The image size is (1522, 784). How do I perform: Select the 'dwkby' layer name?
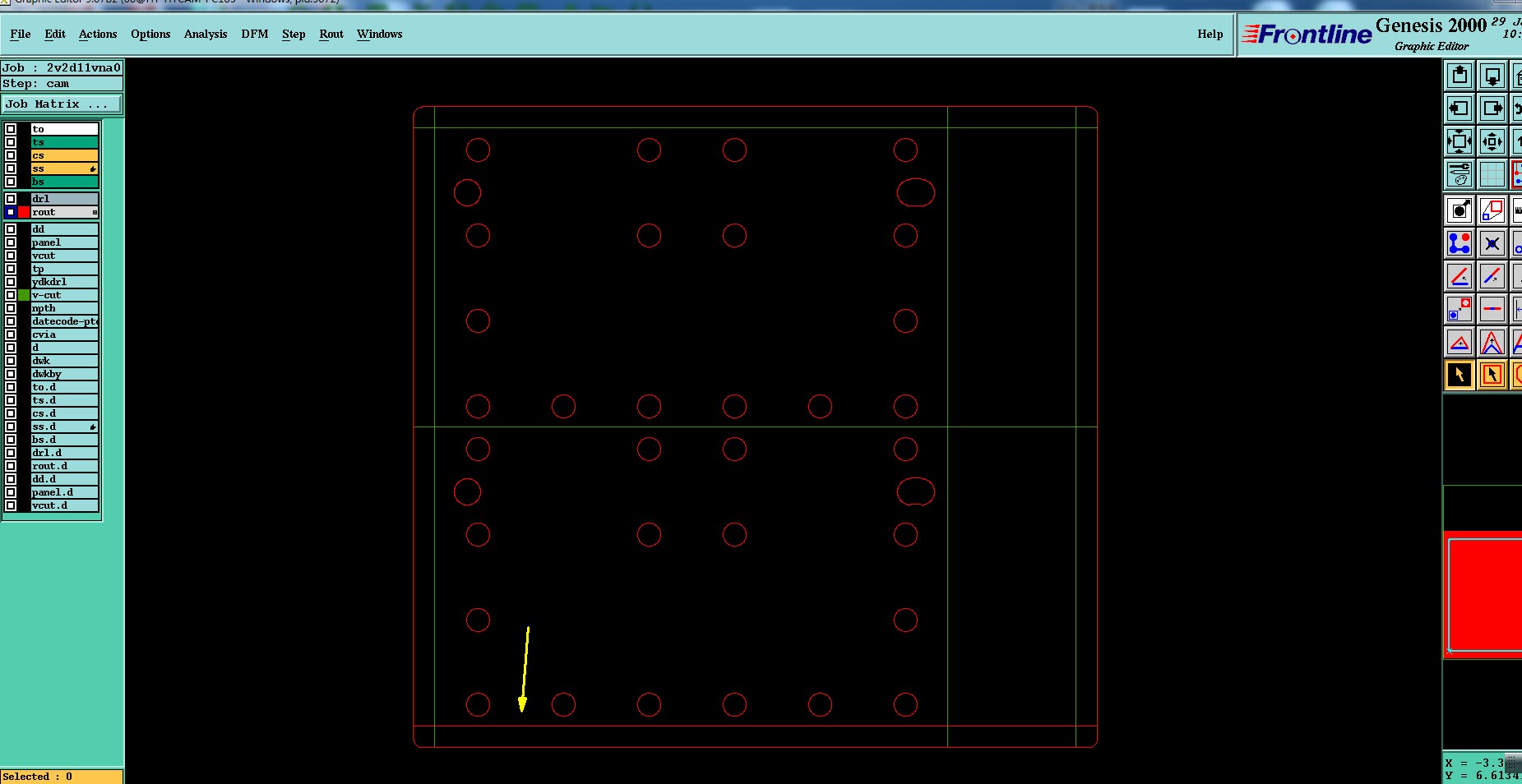pos(65,374)
